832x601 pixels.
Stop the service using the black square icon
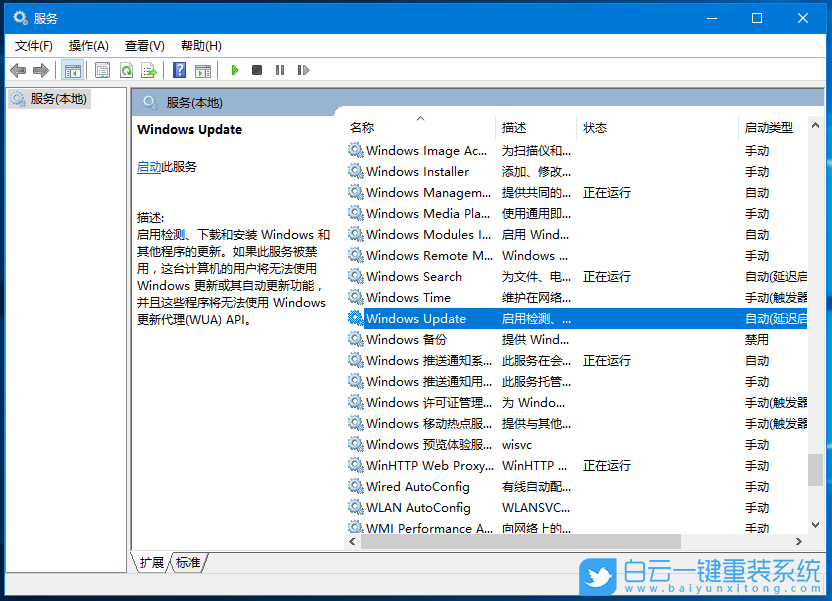pyautogui.click(x=256, y=70)
